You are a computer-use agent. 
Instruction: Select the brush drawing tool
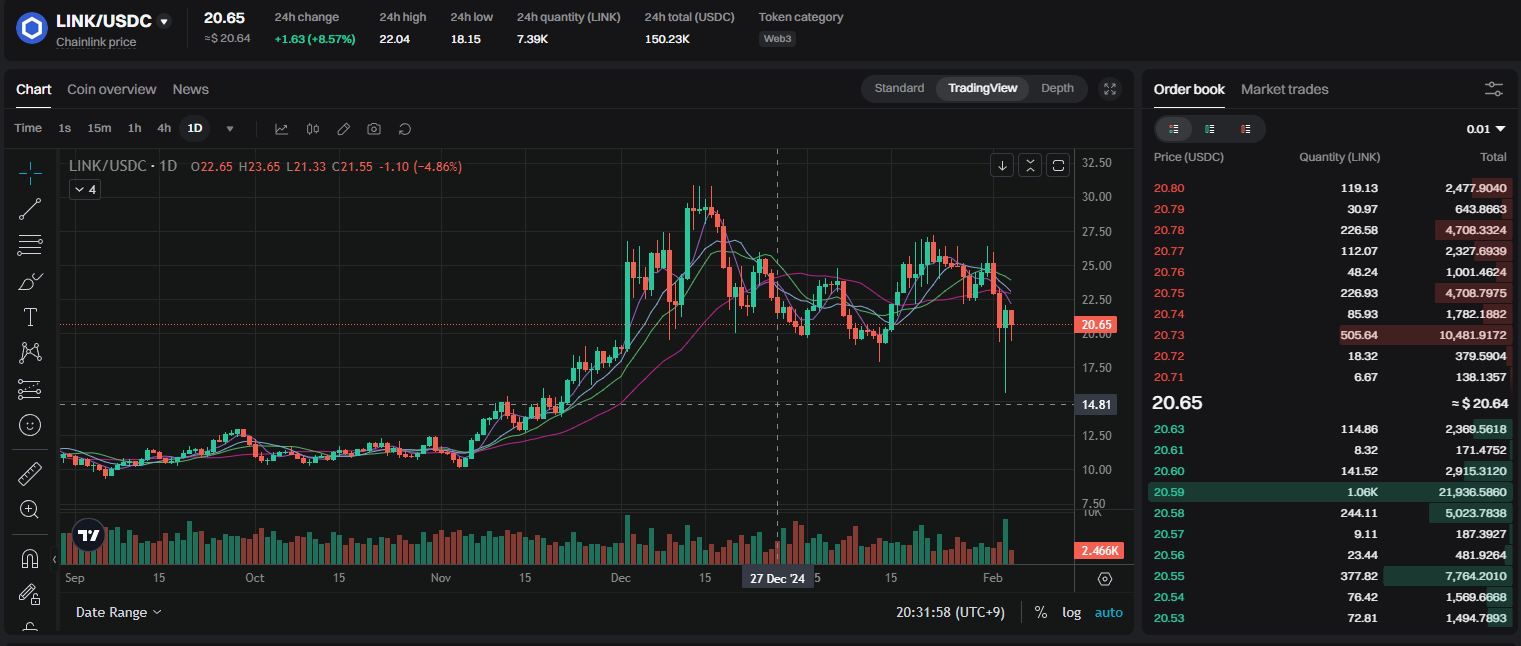click(30, 281)
